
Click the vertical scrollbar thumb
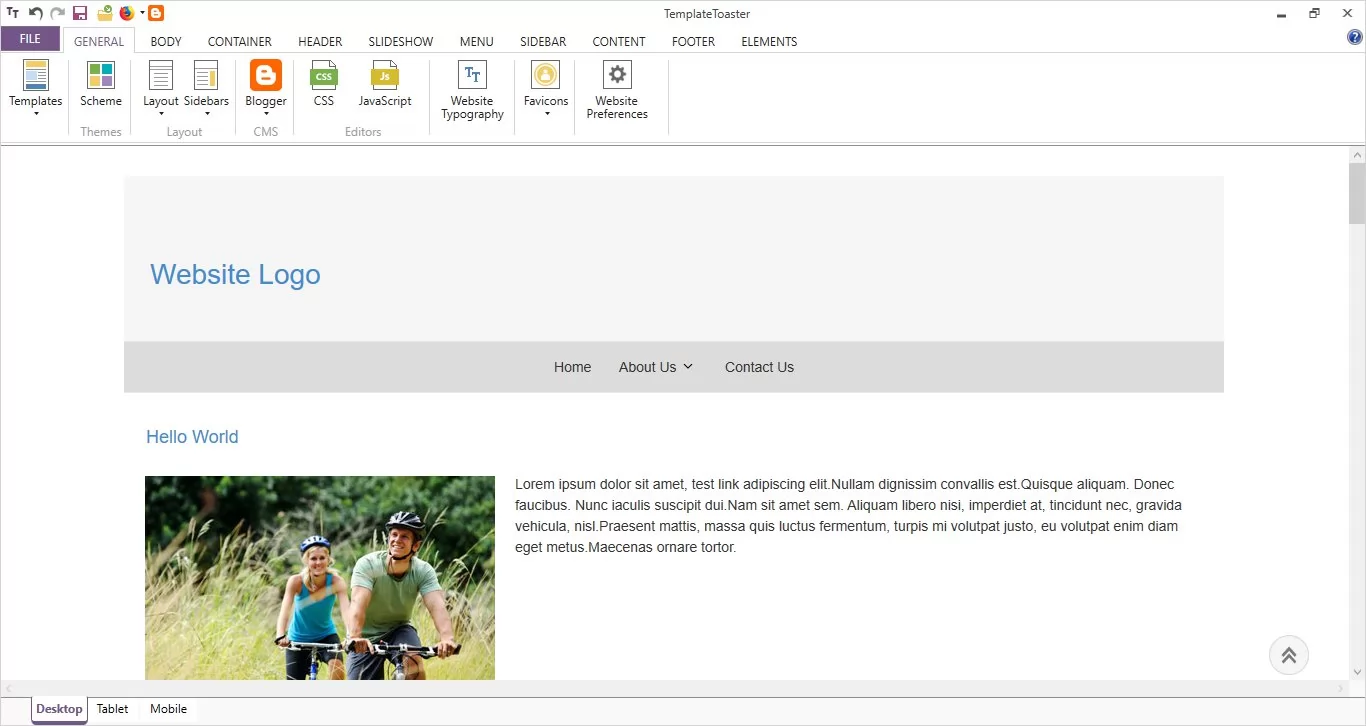[x=1357, y=192]
